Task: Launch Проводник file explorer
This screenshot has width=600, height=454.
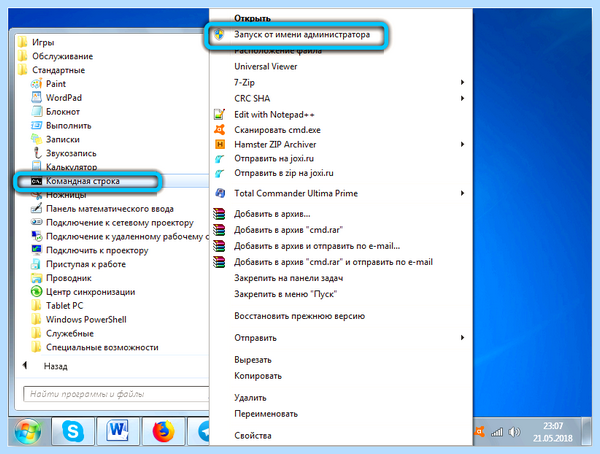Action: (x=61, y=278)
